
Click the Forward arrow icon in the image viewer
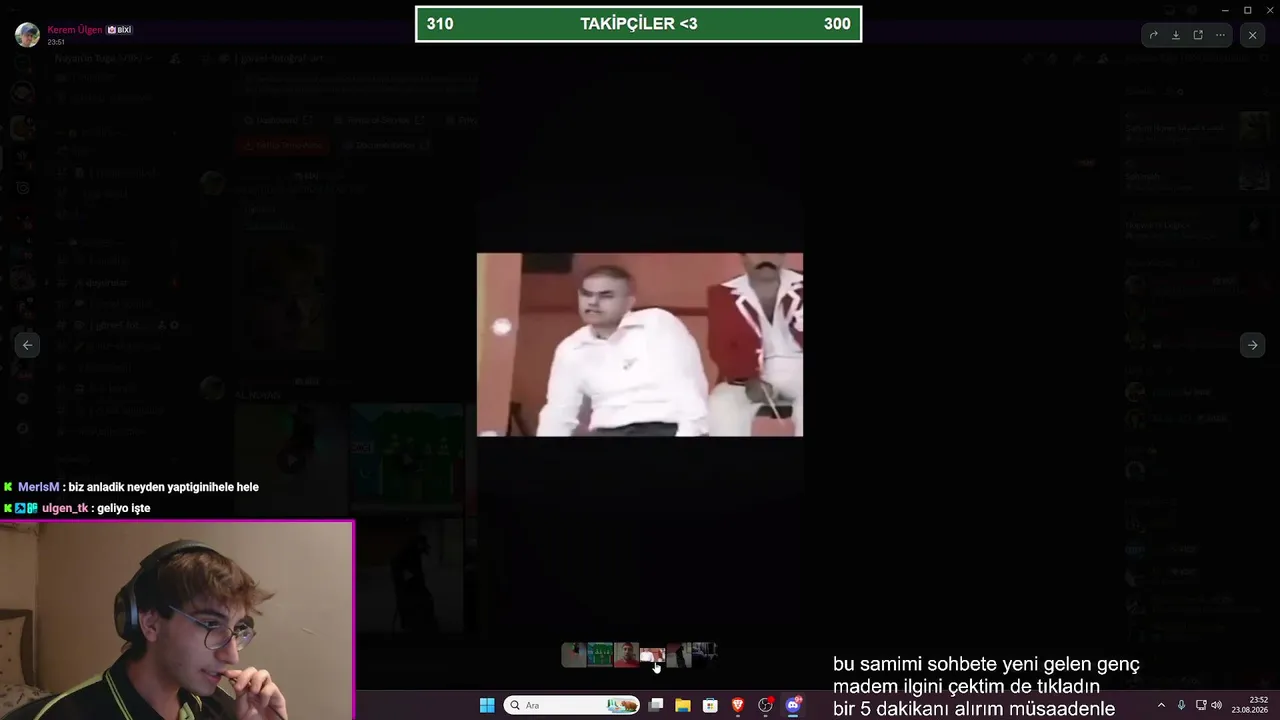click(1153, 35)
